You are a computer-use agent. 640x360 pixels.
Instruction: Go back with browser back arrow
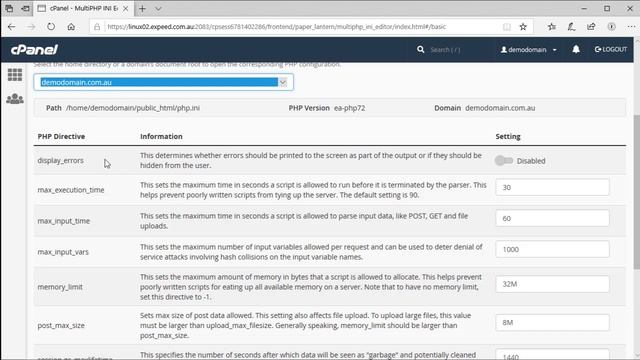(x=11, y=27)
